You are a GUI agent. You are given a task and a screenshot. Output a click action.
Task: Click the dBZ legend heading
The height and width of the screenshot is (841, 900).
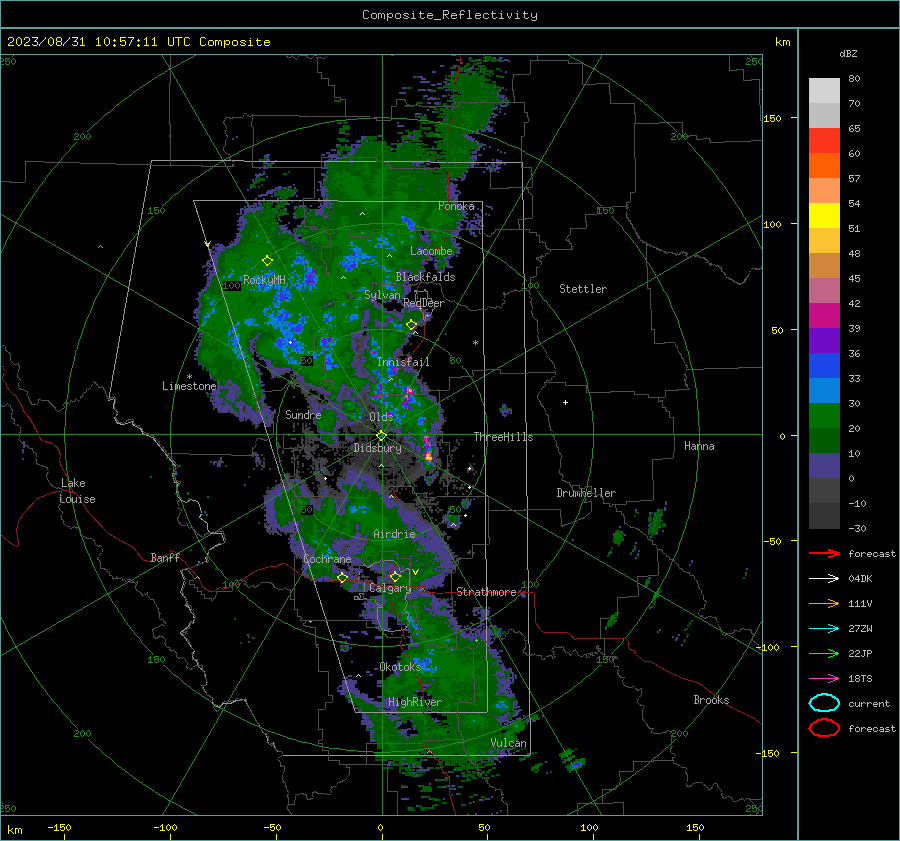[848, 54]
